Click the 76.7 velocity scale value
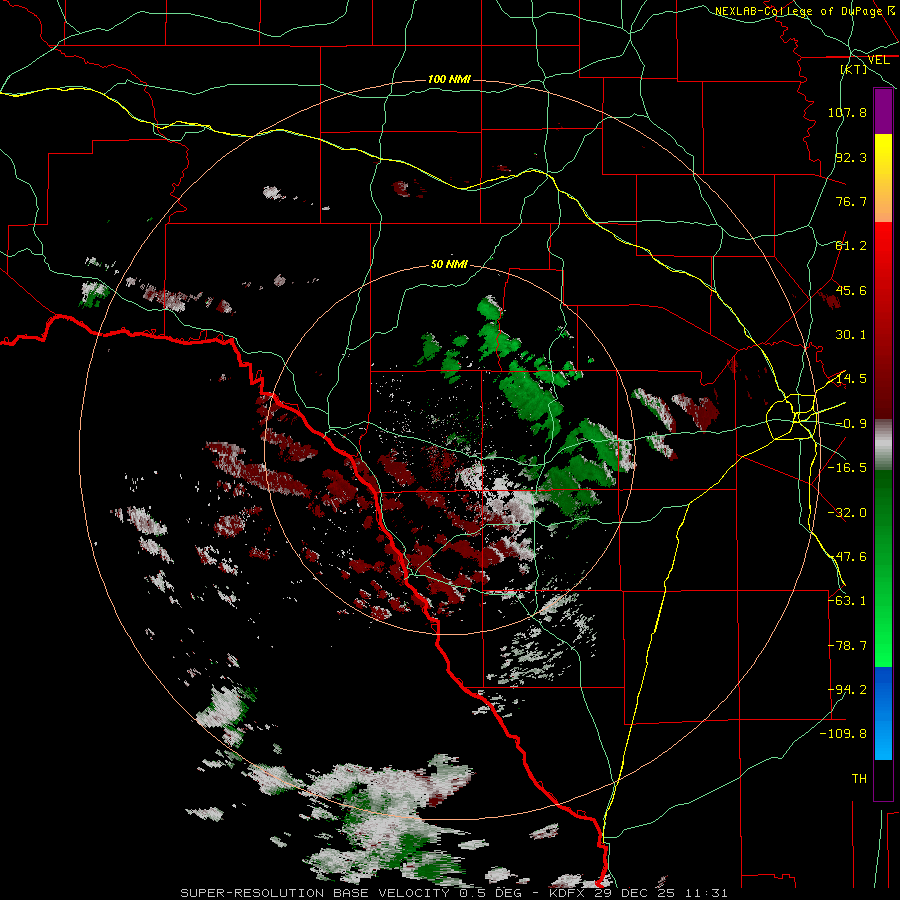The width and height of the screenshot is (900, 900). [851, 201]
